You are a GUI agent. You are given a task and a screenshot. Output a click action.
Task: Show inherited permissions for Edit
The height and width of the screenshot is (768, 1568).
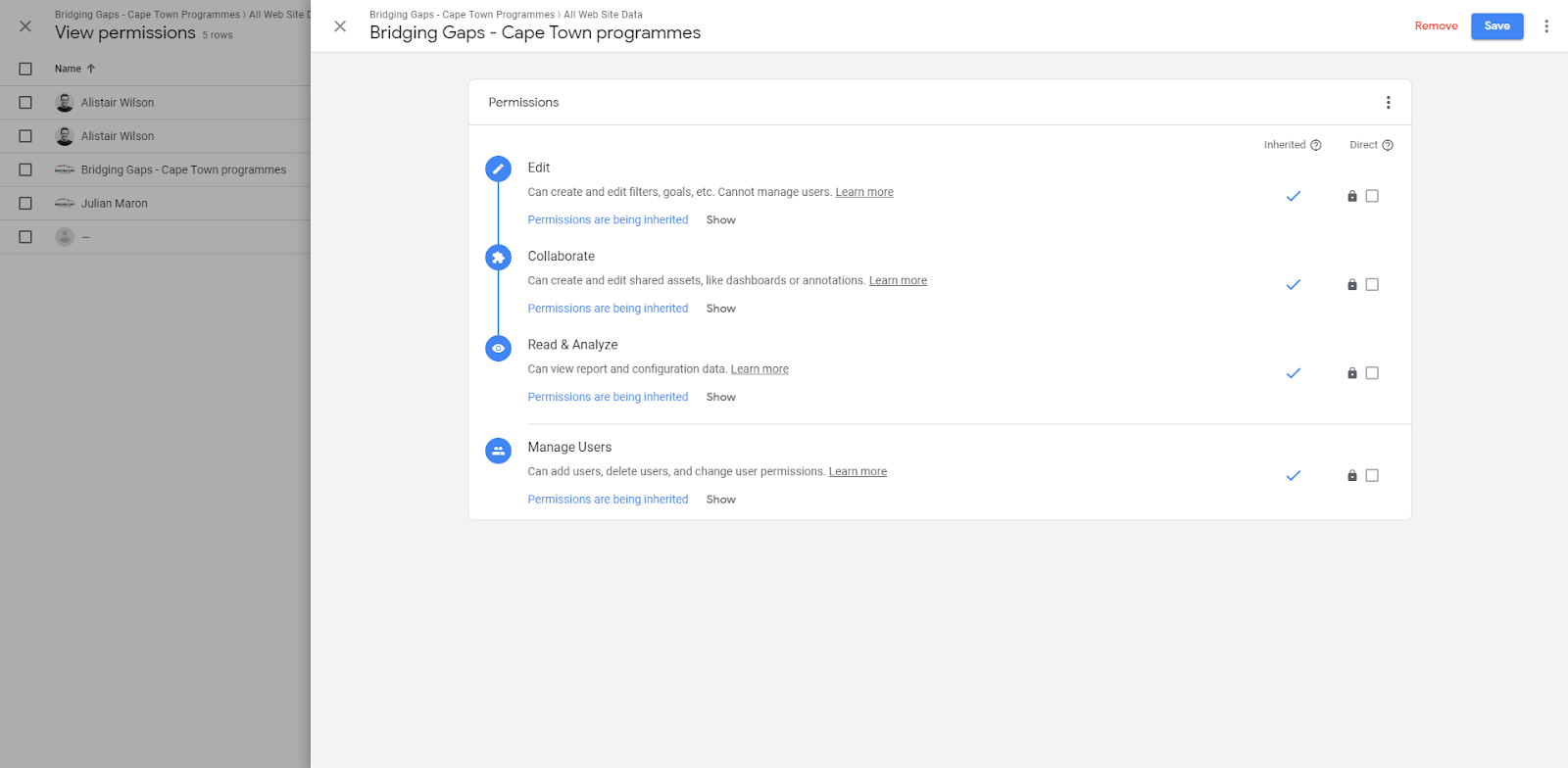[721, 220]
